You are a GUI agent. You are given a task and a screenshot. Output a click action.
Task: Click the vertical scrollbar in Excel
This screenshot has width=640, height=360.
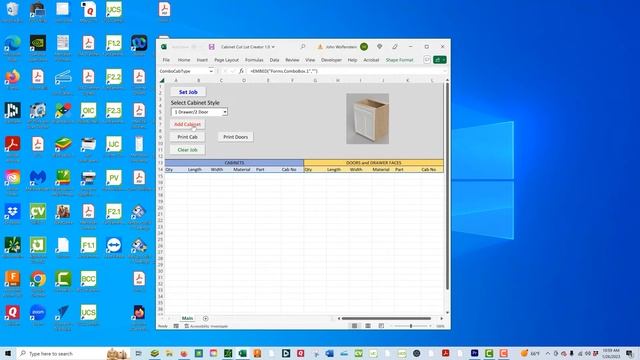pyautogui.click(x=447, y=186)
